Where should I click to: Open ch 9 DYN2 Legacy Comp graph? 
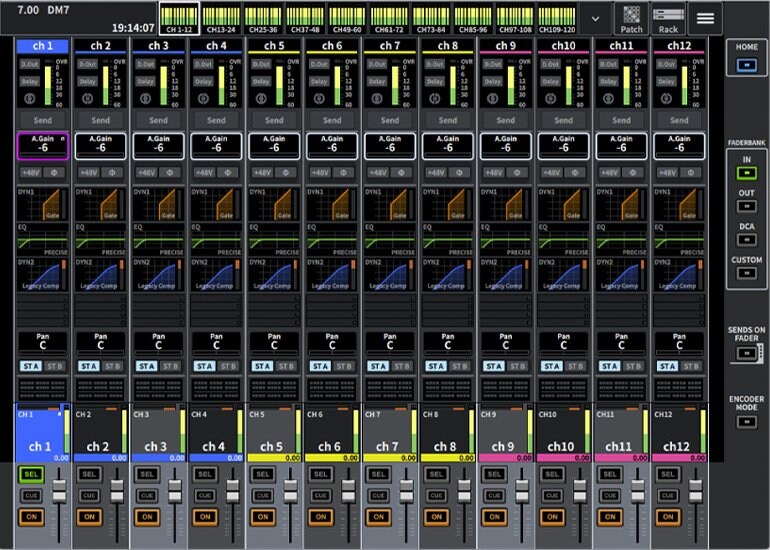tap(506, 275)
